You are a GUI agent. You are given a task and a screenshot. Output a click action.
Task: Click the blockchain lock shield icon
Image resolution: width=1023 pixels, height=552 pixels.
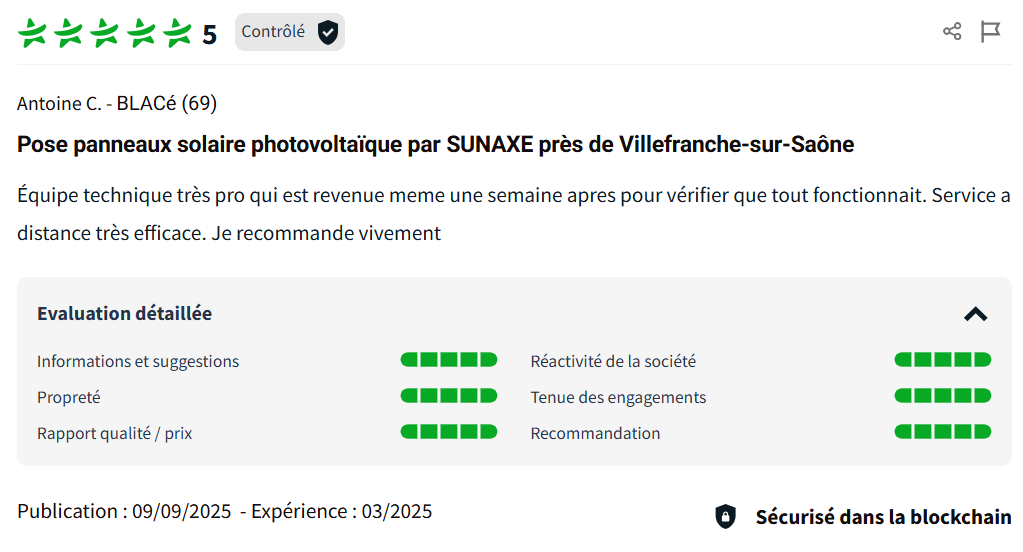pyautogui.click(x=725, y=517)
